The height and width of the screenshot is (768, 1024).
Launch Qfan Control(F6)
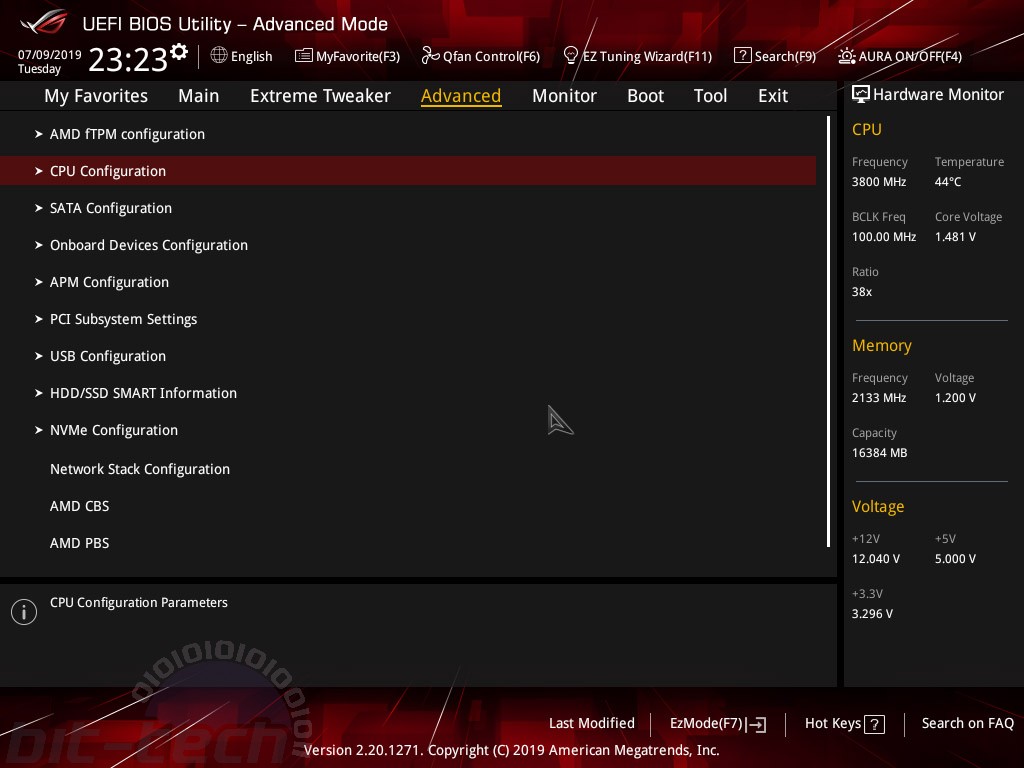(491, 56)
